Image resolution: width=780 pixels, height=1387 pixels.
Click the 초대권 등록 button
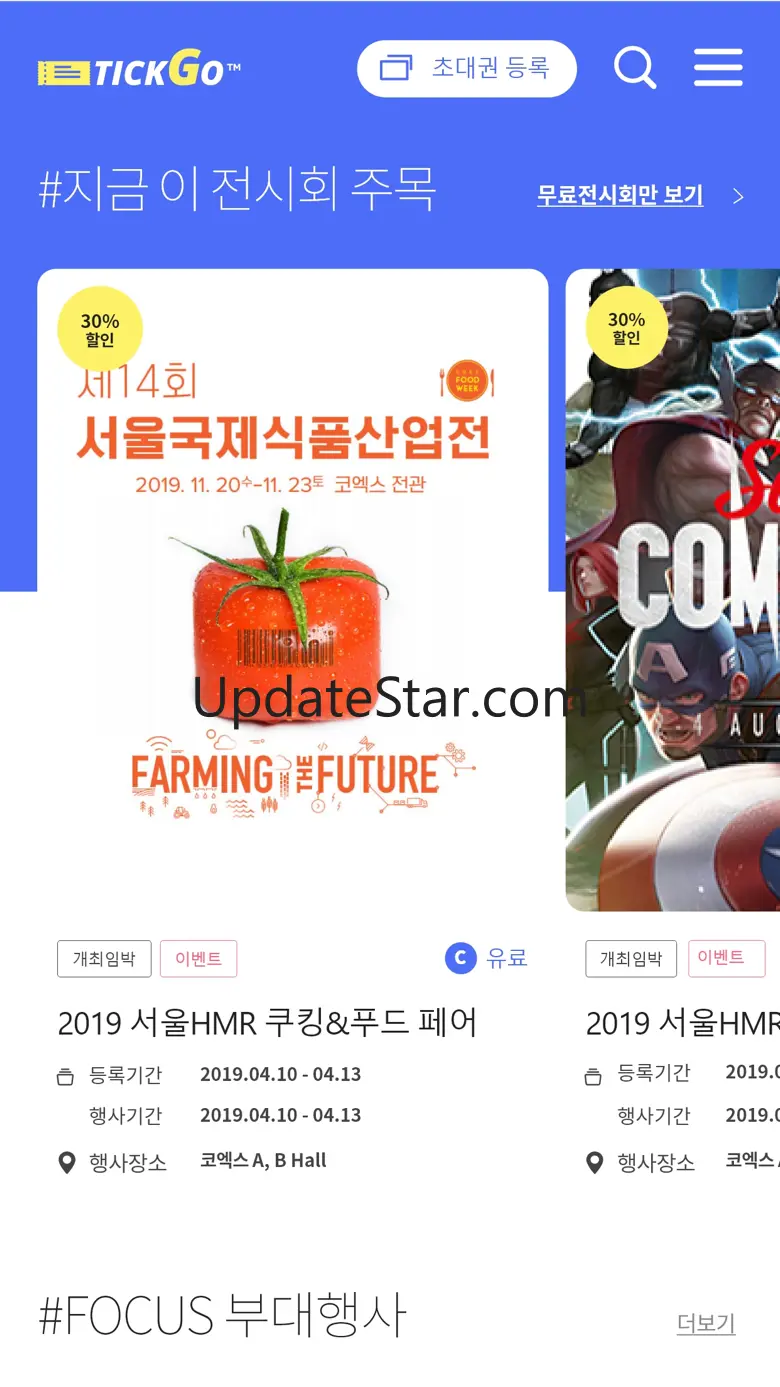(467, 69)
